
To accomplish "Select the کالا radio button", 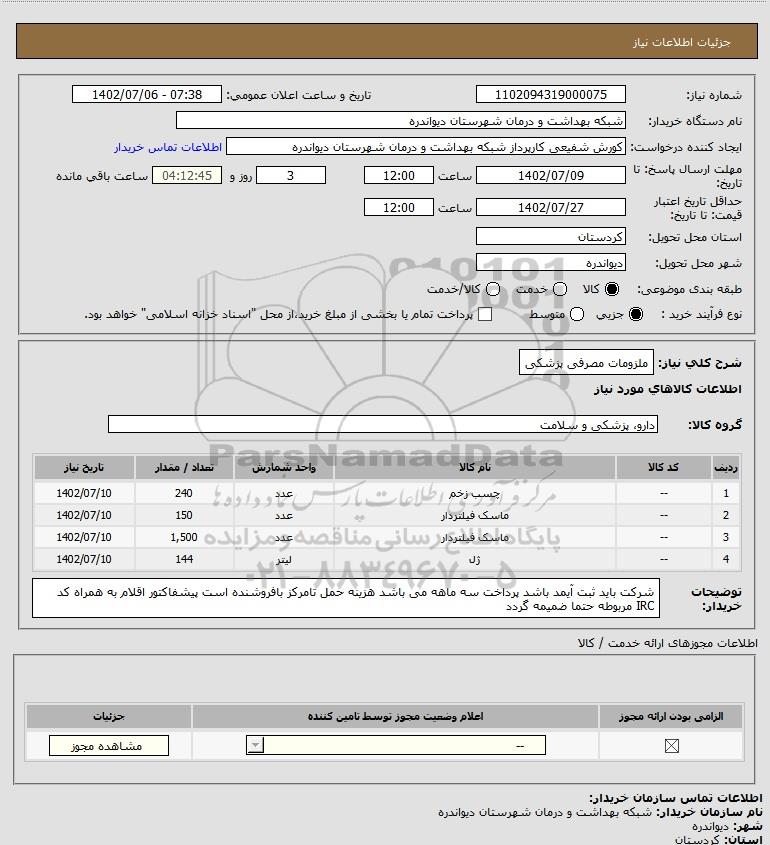I will click(x=612, y=289).
